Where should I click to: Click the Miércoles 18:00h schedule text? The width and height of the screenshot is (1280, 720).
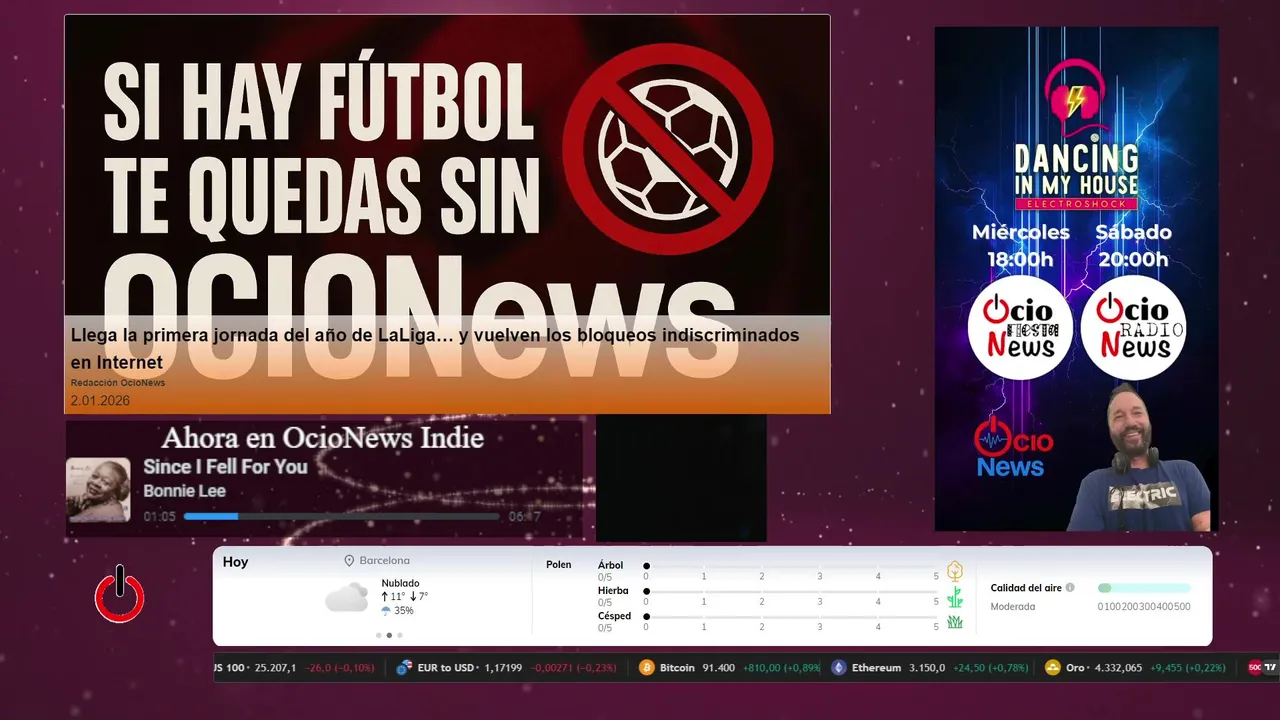click(x=1021, y=246)
